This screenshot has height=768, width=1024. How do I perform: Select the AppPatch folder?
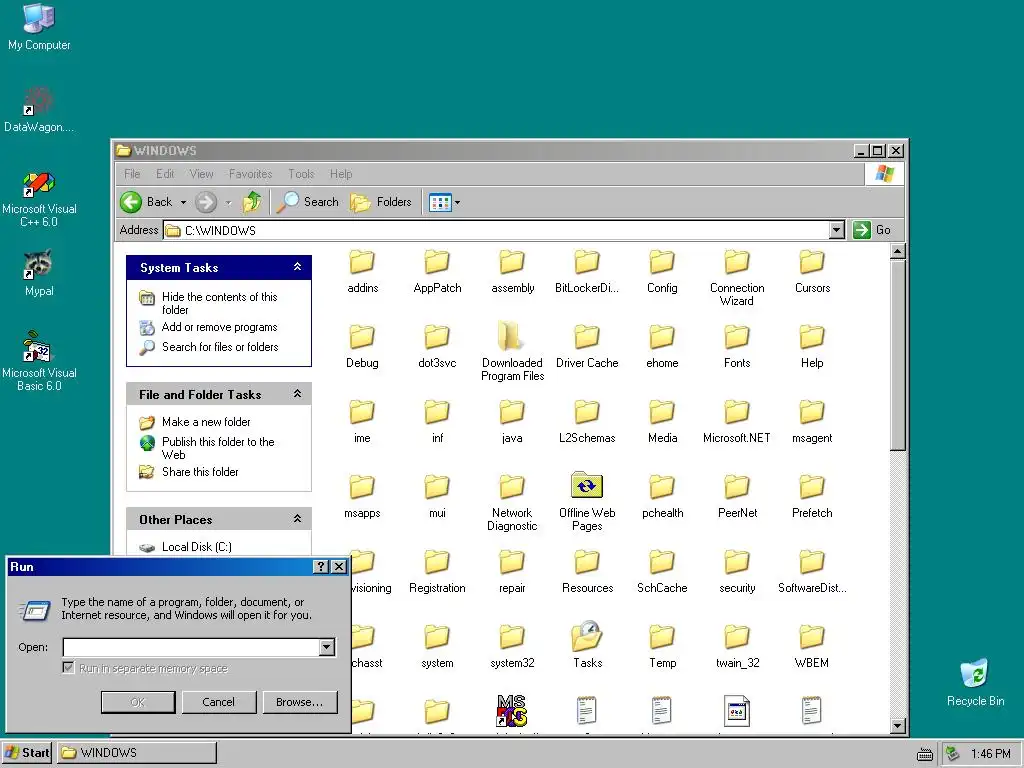(437, 272)
